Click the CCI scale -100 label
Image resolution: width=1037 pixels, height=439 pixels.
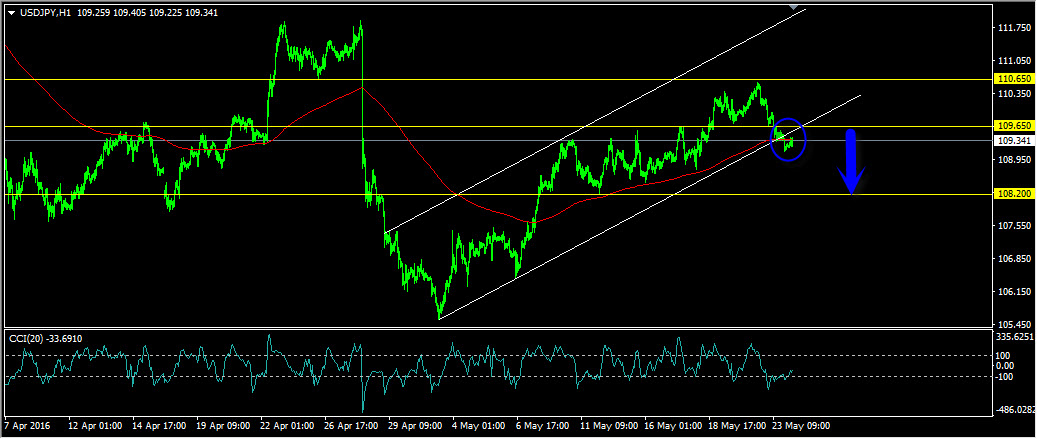click(1007, 377)
